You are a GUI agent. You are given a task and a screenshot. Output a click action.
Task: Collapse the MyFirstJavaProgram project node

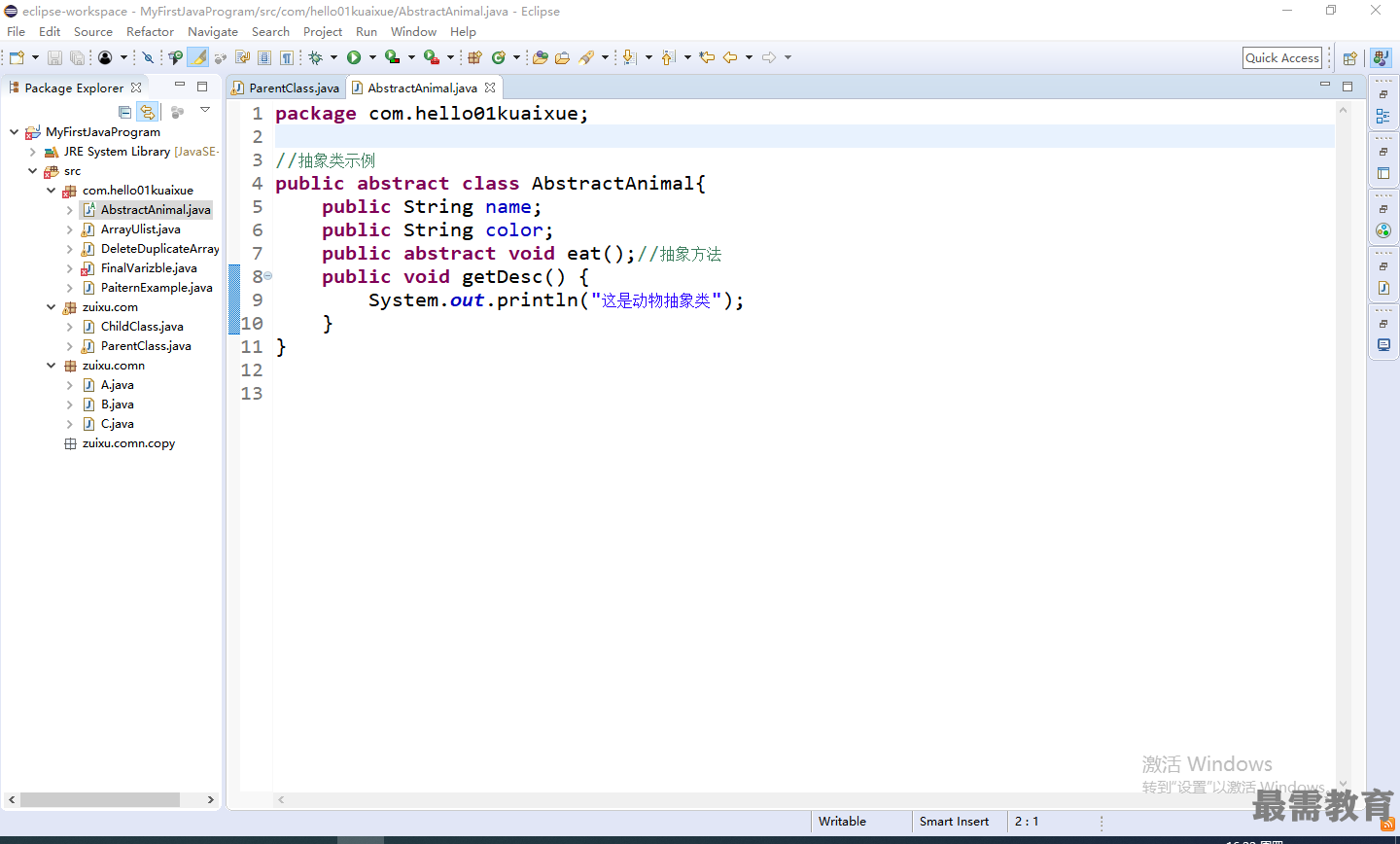pyautogui.click(x=14, y=132)
